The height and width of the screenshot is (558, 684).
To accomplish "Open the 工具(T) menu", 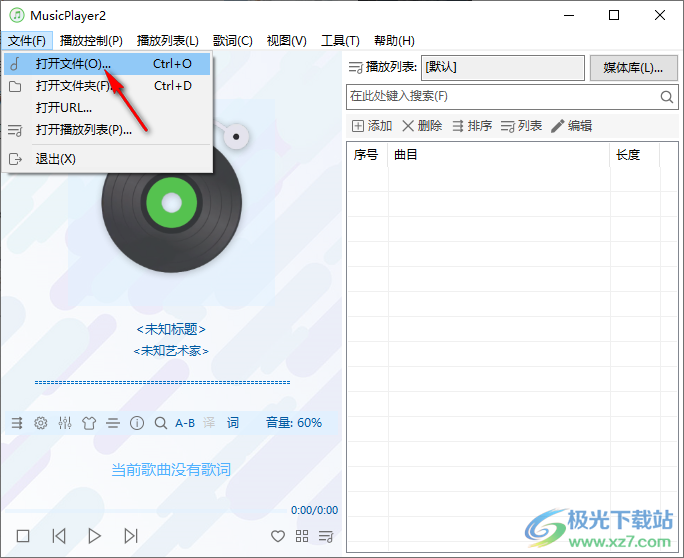I will (x=340, y=41).
